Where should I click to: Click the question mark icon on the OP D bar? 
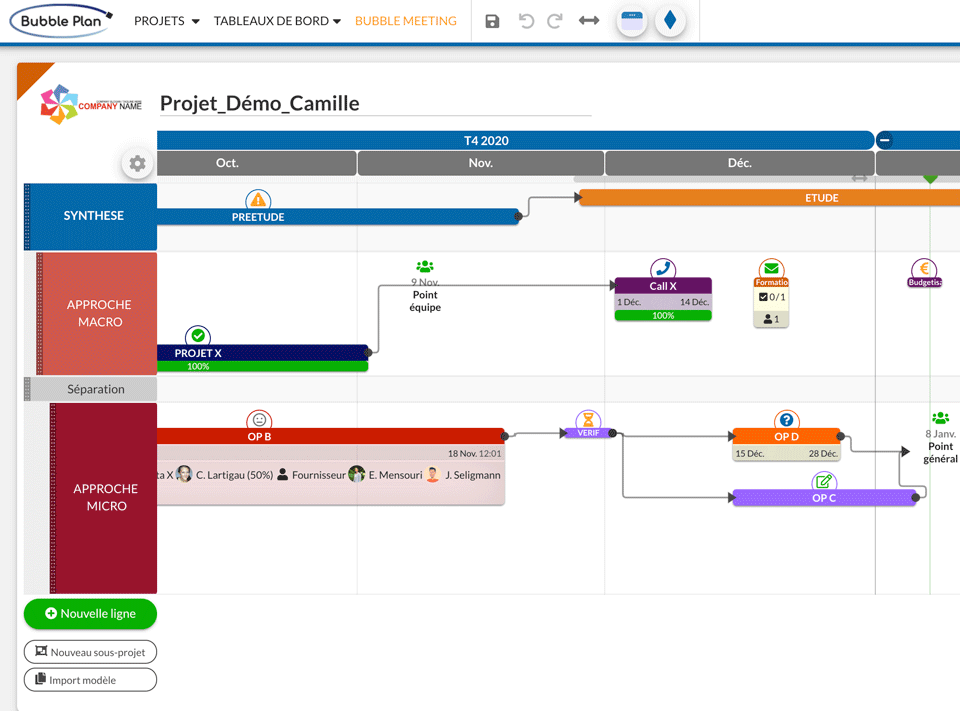click(785, 420)
